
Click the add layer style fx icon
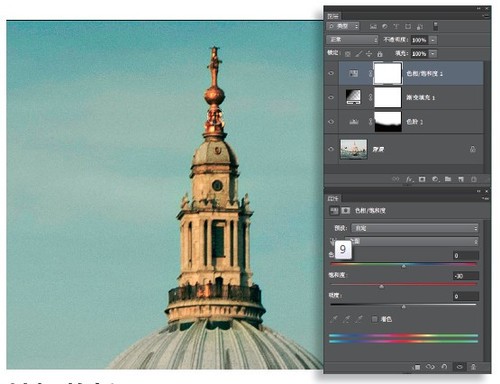point(409,179)
